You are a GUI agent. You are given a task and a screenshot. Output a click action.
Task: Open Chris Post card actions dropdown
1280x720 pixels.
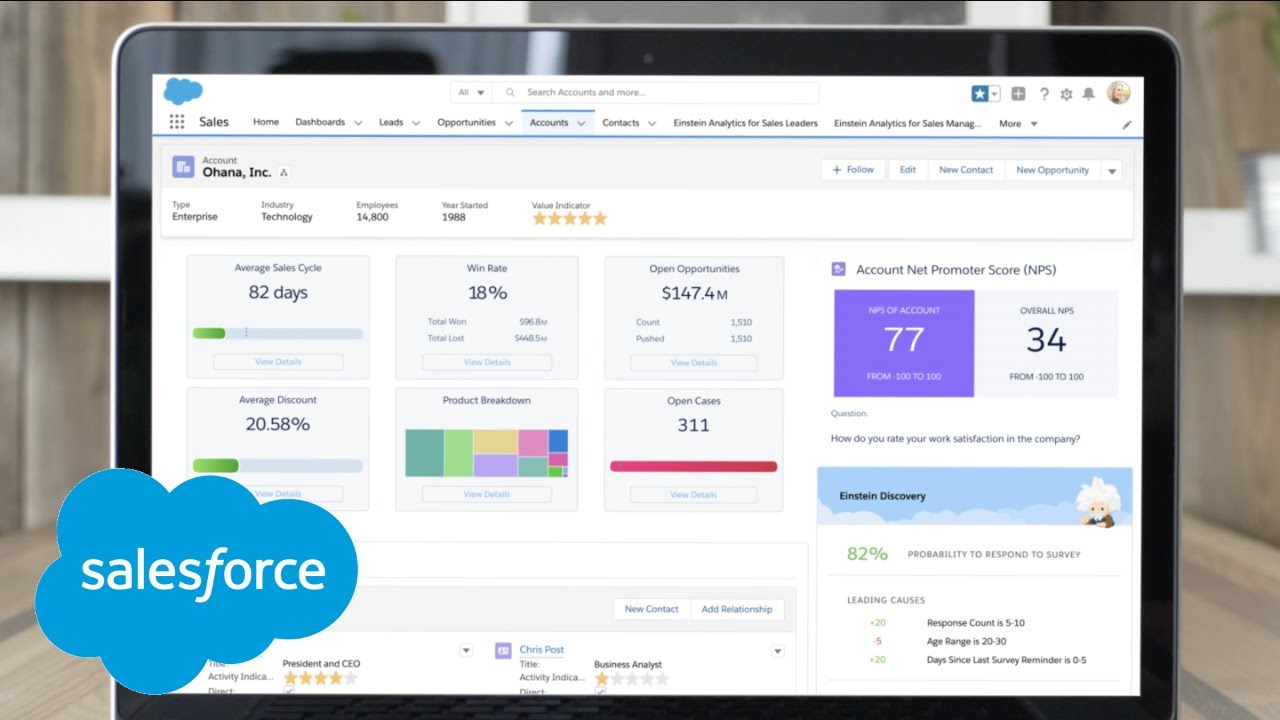pyautogui.click(x=777, y=651)
